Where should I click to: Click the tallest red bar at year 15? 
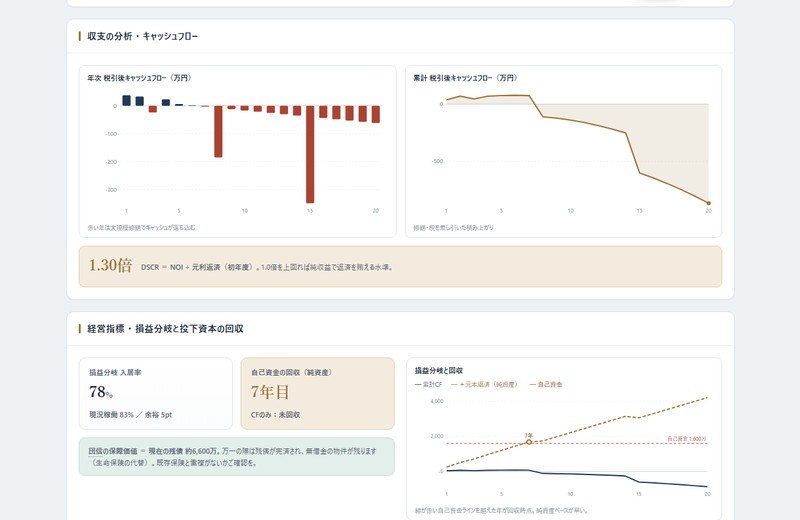pyautogui.click(x=310, y=154)
